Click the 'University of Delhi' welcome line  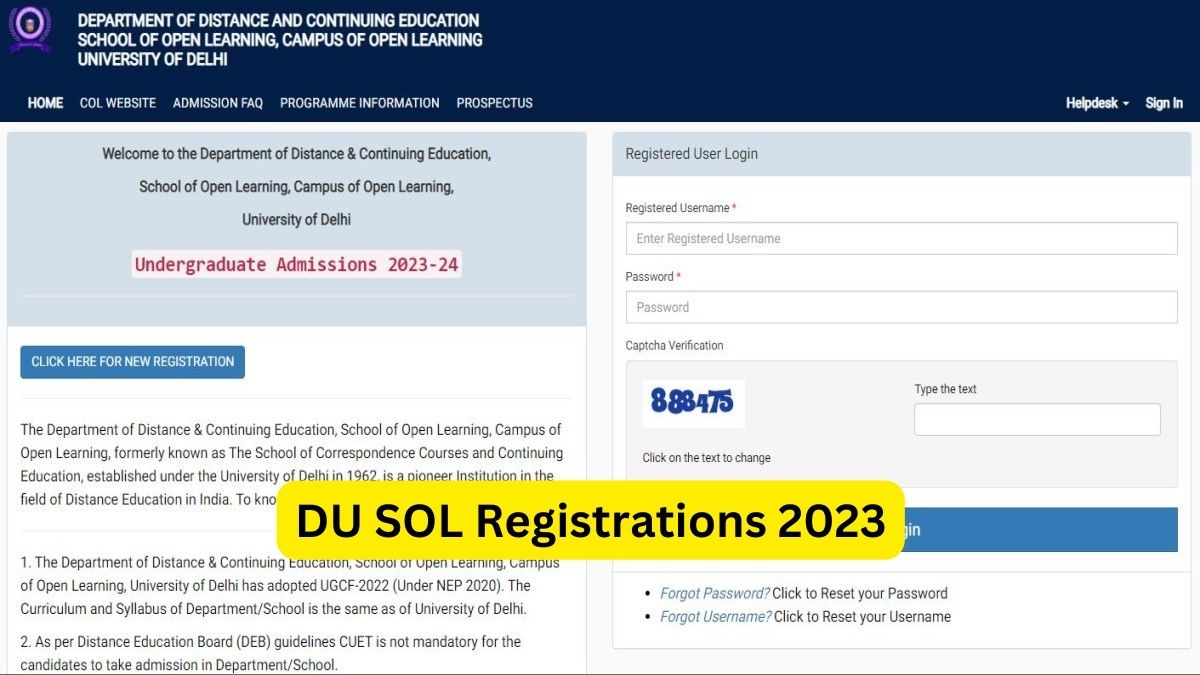(297, 220)
